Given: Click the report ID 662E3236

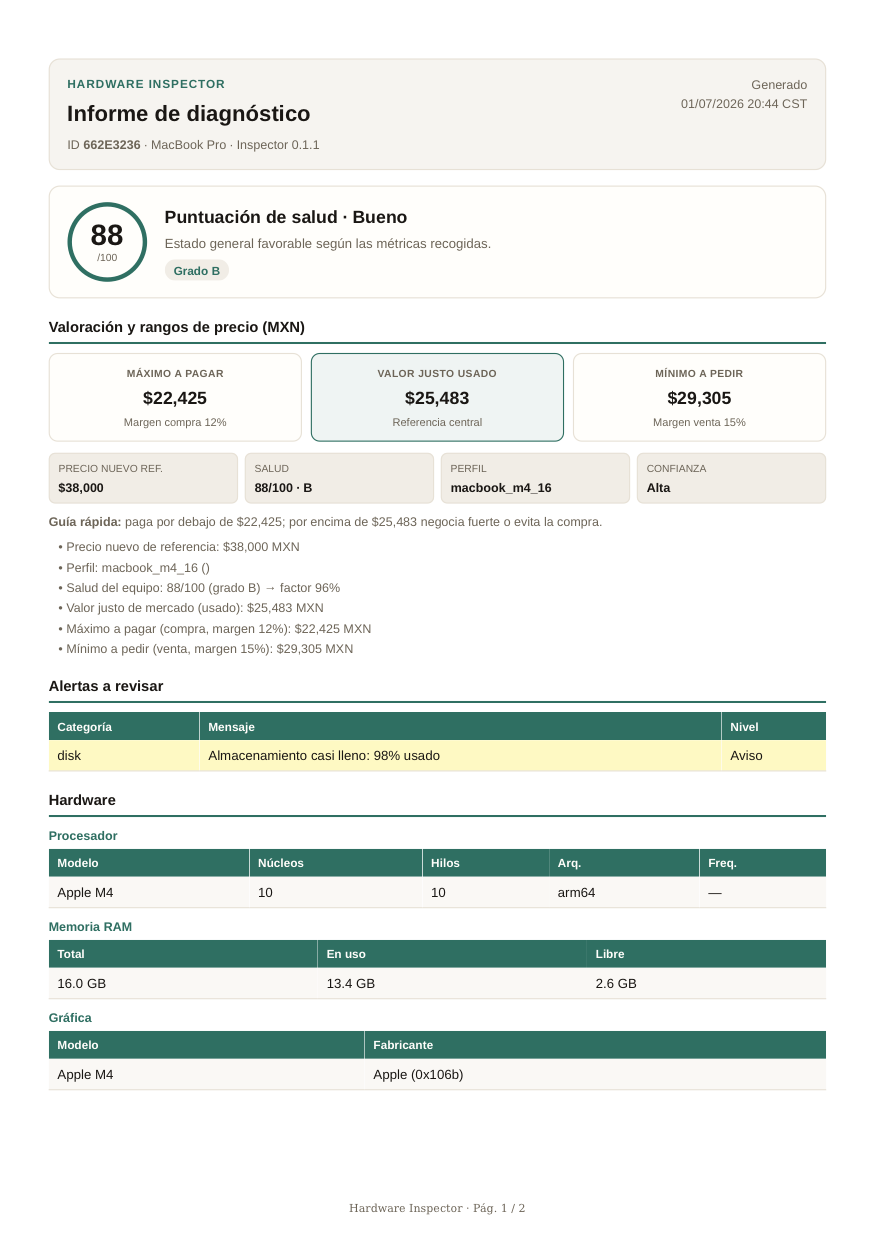Looking at the screenshot, I should point(112,145).
